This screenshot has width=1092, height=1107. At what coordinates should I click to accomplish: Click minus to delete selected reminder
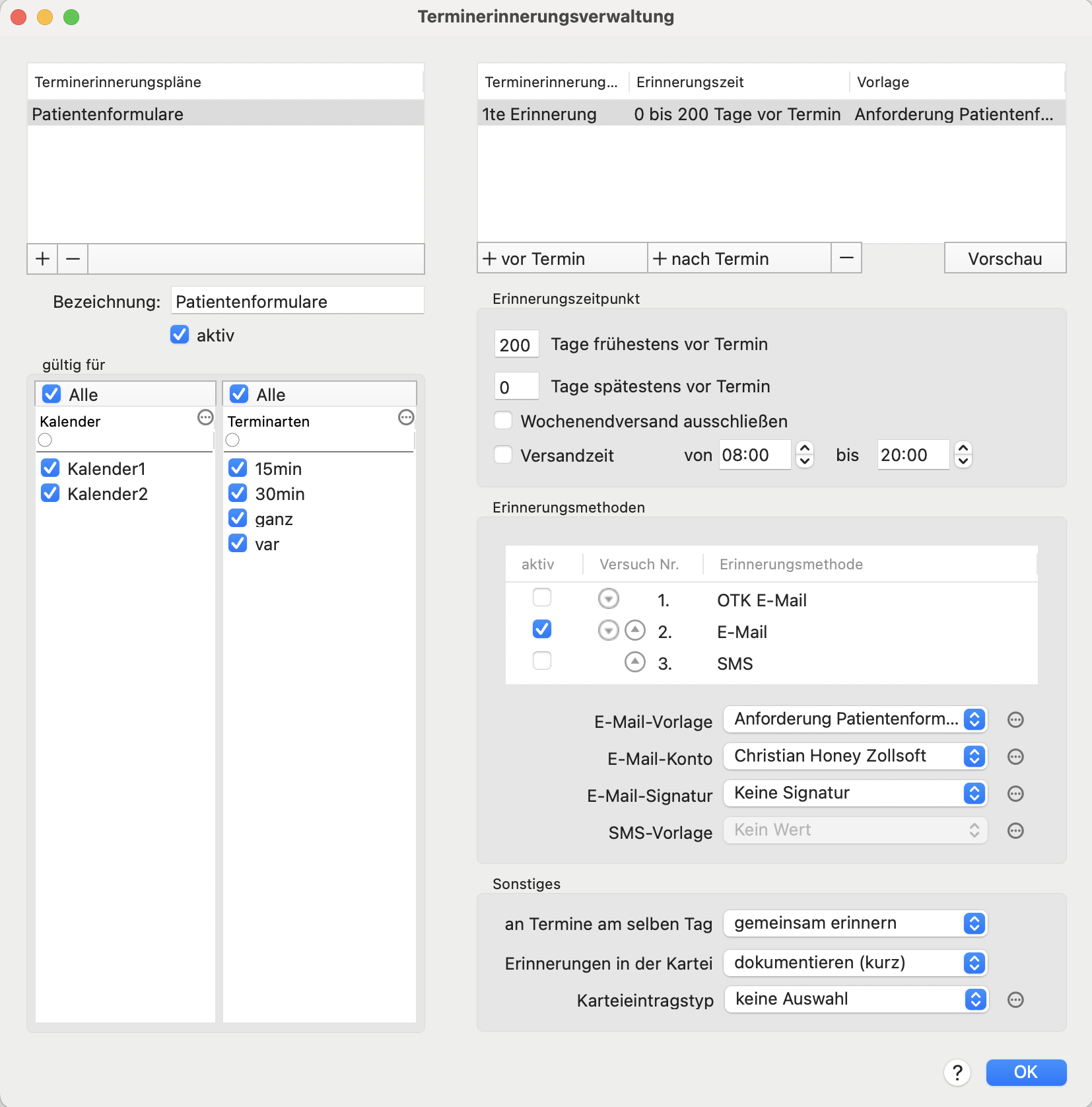pyautogui.click(x=846, y=258)
